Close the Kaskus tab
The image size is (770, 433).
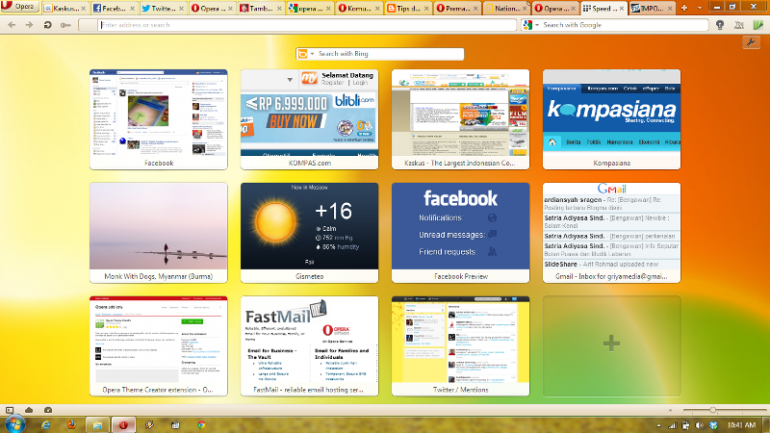click(x=83, y=8)
